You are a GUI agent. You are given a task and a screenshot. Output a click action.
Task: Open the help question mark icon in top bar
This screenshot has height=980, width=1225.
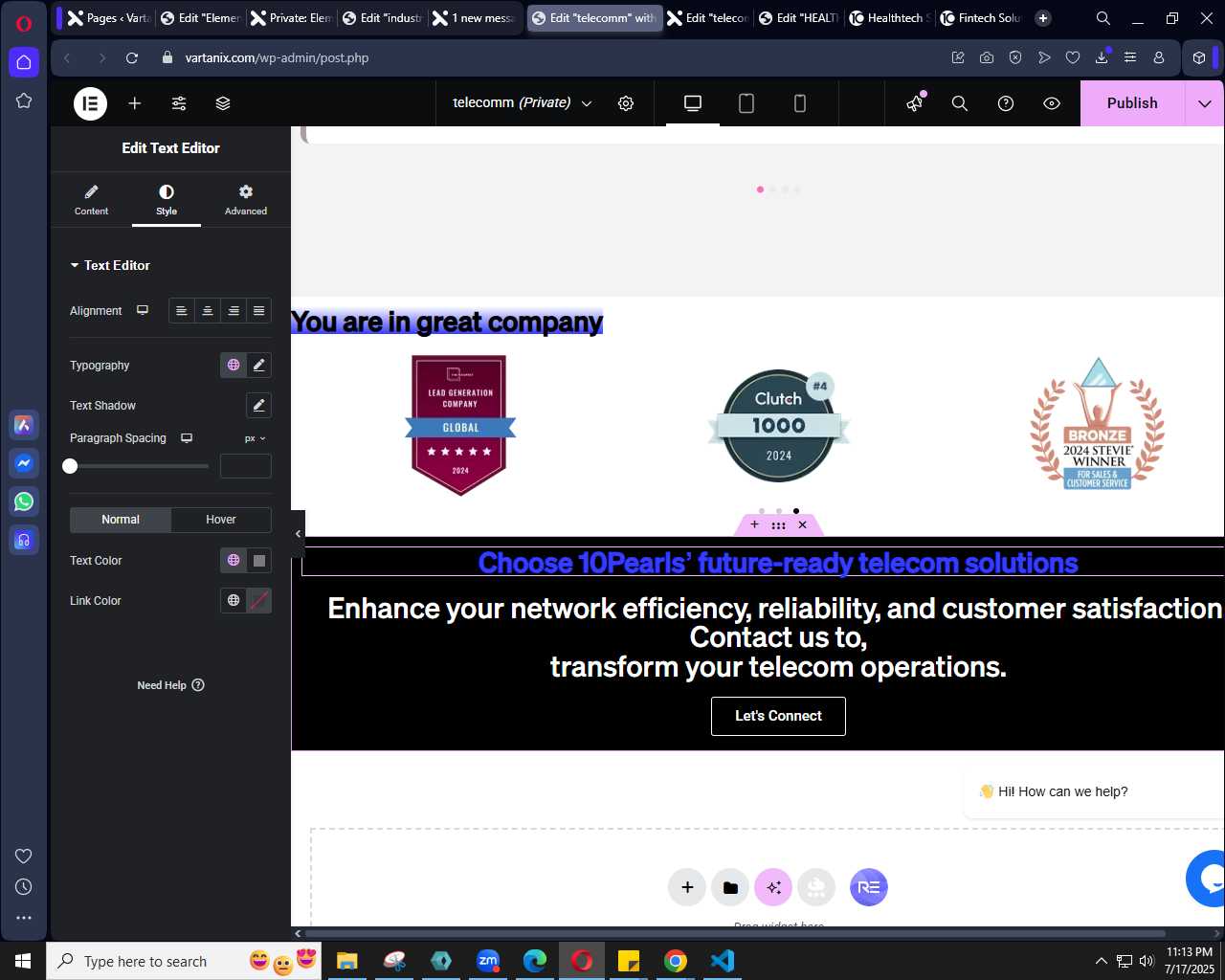click(1006, 103)
